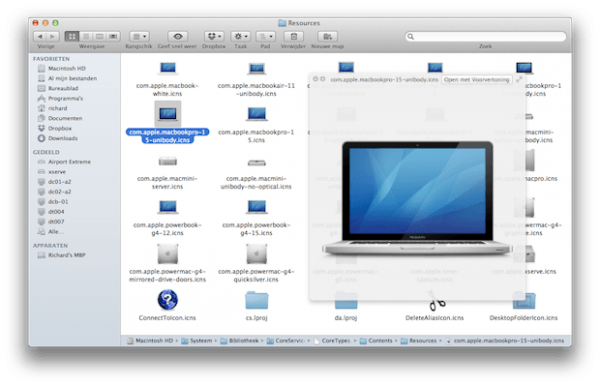Image resolution: width=600 pixels, height=386 pixels.
Task: Select com.apple.powerbook-g4-15.icns icon
Action: (x=256, y=207)
